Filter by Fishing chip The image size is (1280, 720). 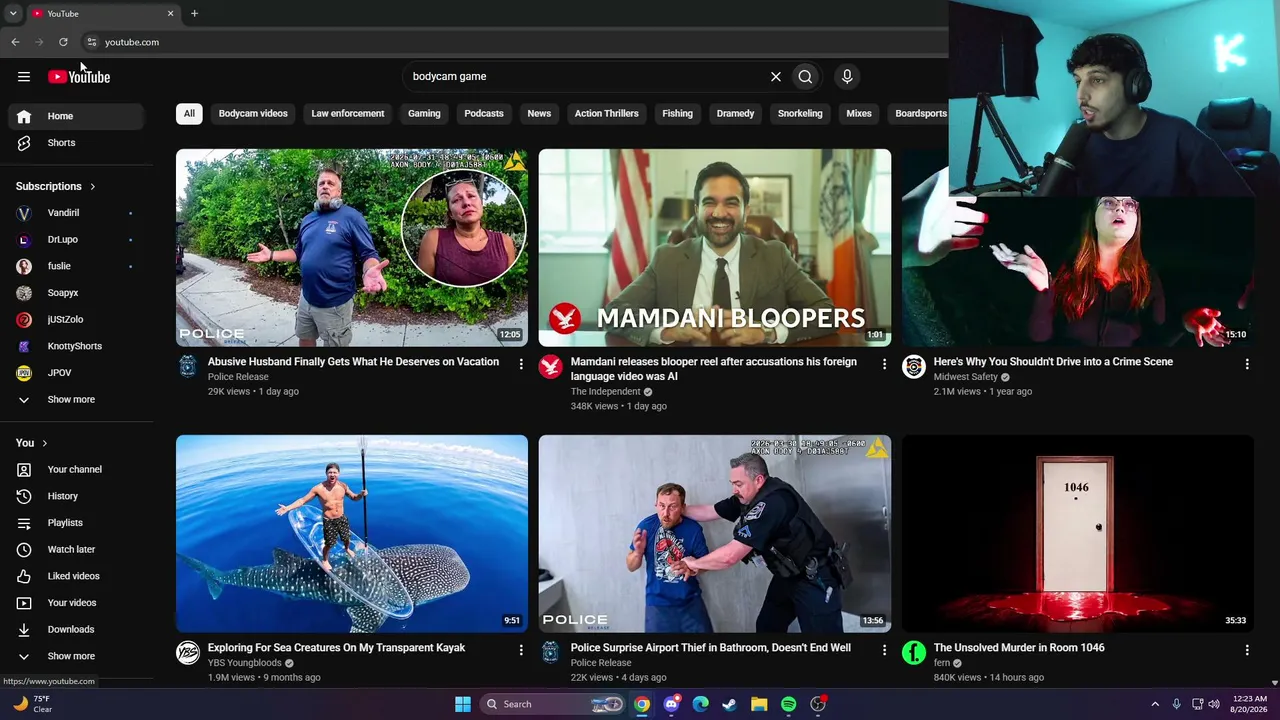click(677, 114)
